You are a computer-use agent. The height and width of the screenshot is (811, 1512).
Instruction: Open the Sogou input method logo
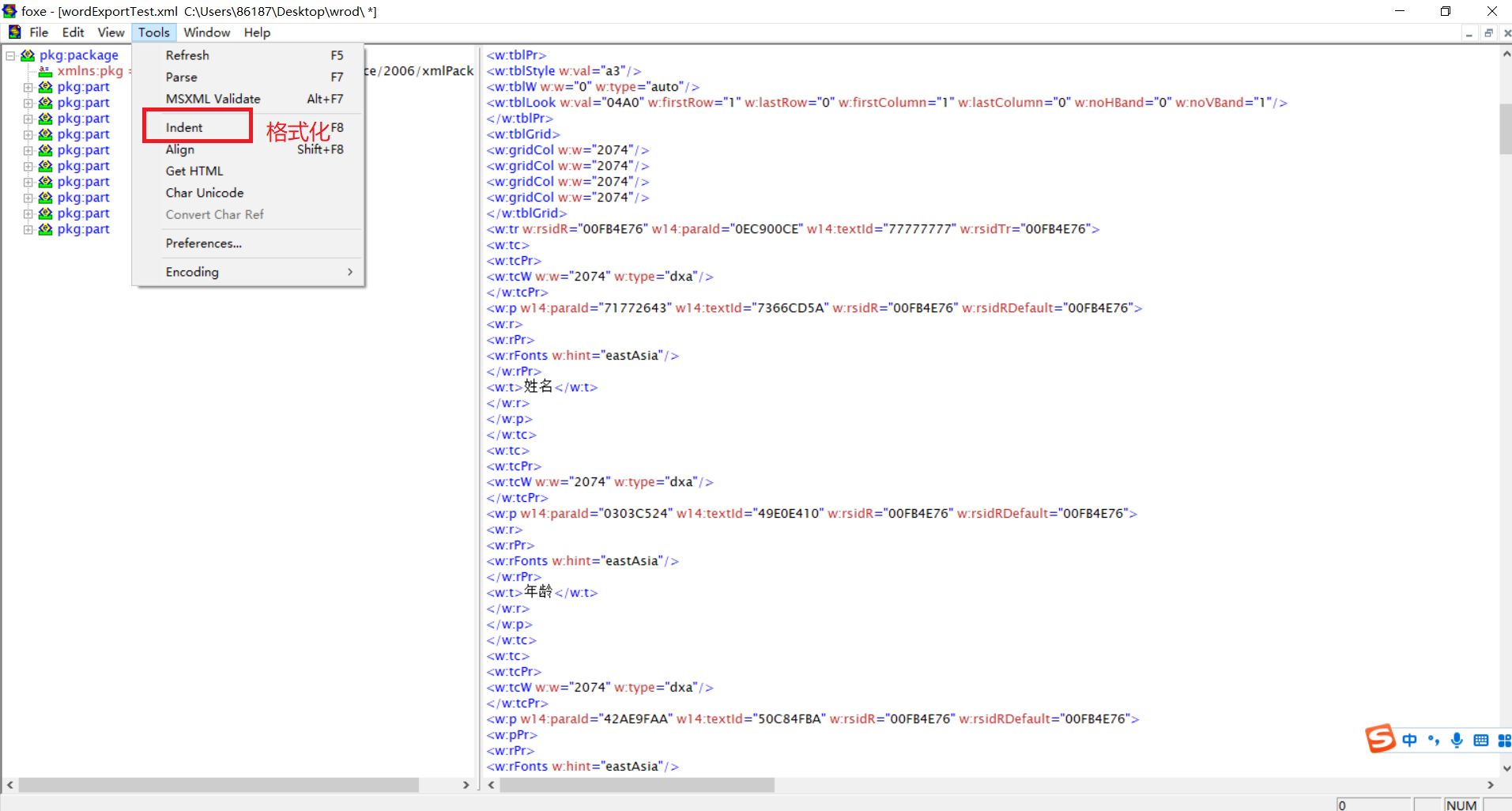(x=1380, y=739)
